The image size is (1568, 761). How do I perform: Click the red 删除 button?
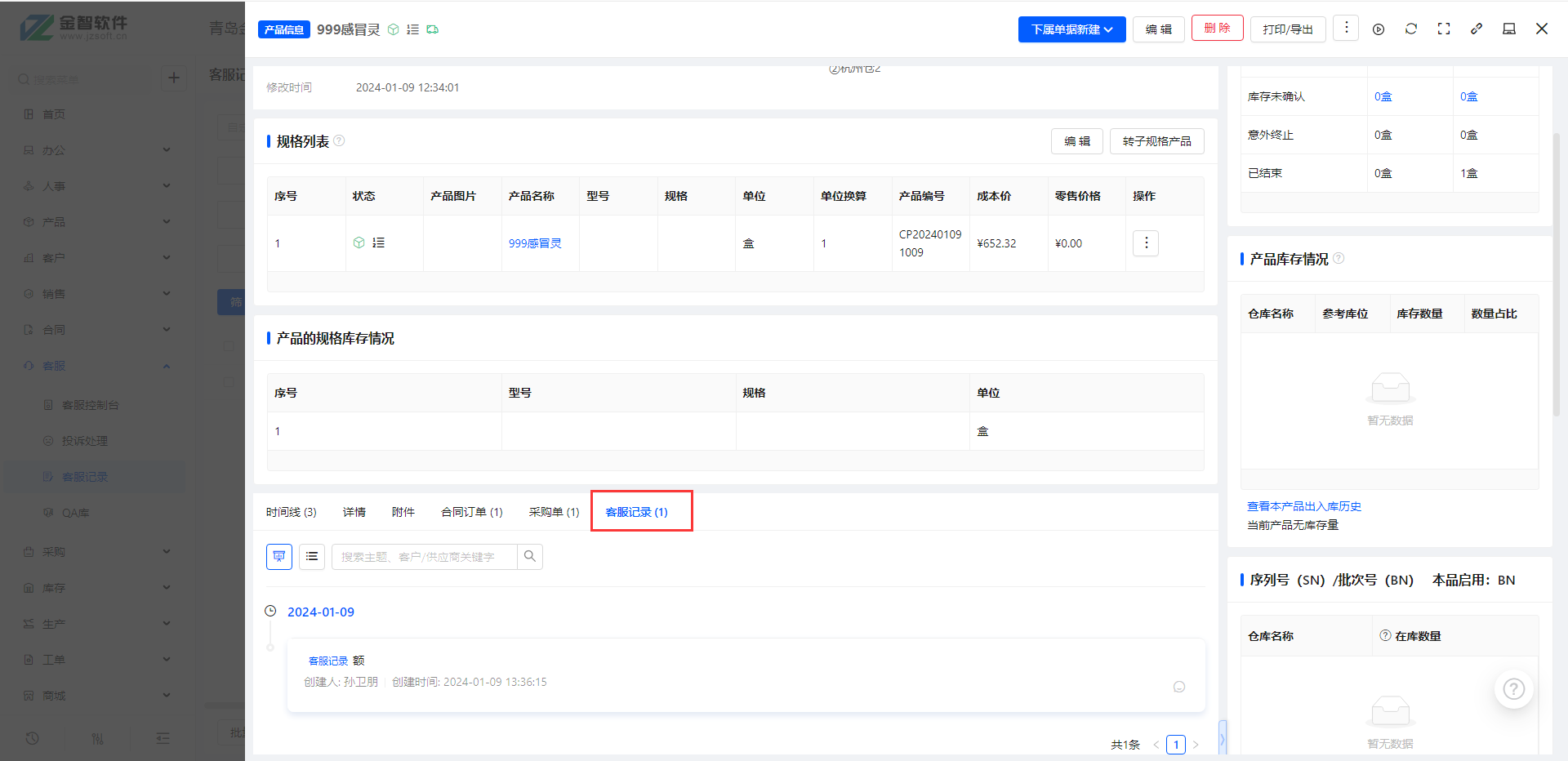pyautogui.click(x=1217, y=28)
